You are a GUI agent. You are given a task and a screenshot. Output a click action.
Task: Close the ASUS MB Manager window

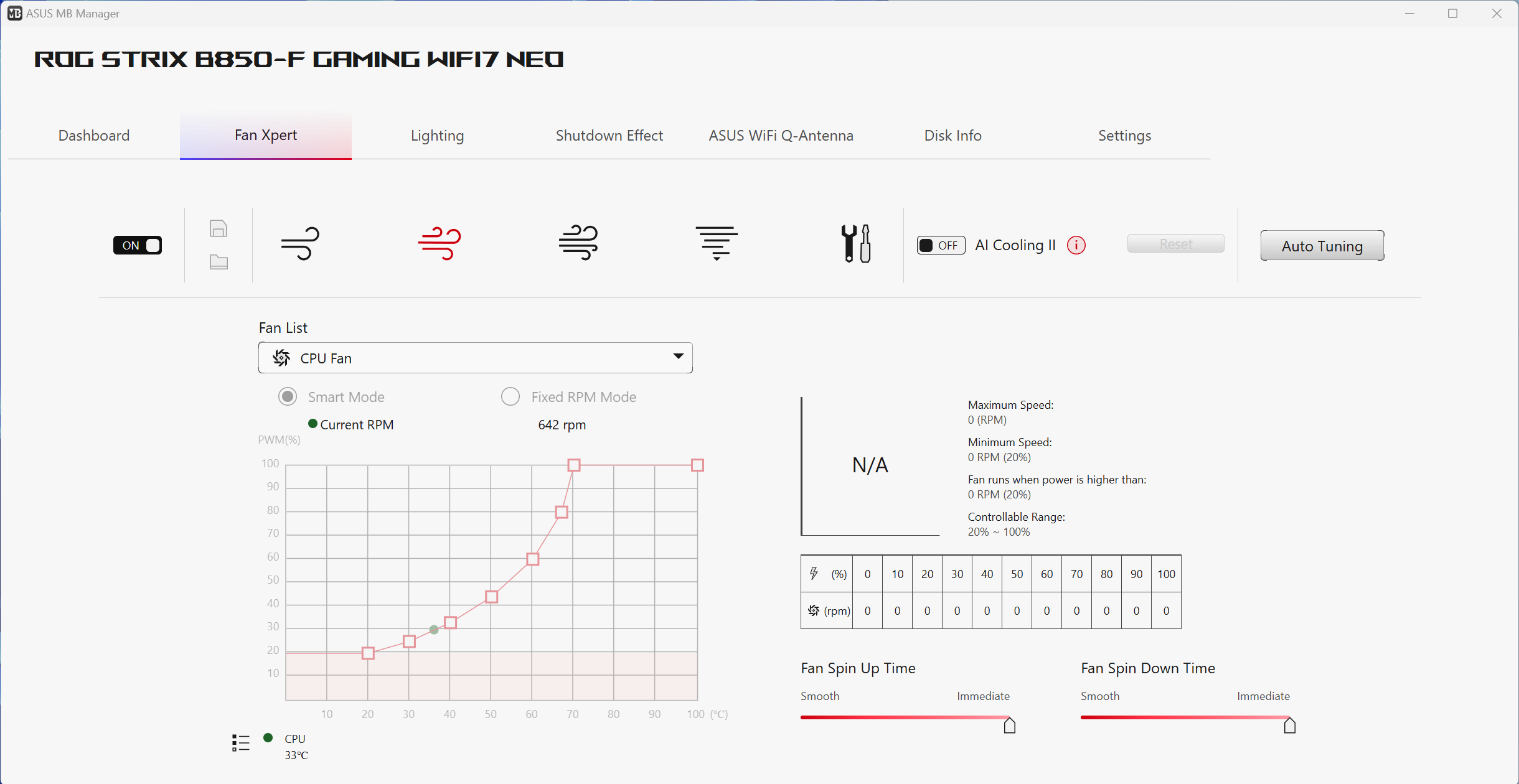[x=1497, y=13]
